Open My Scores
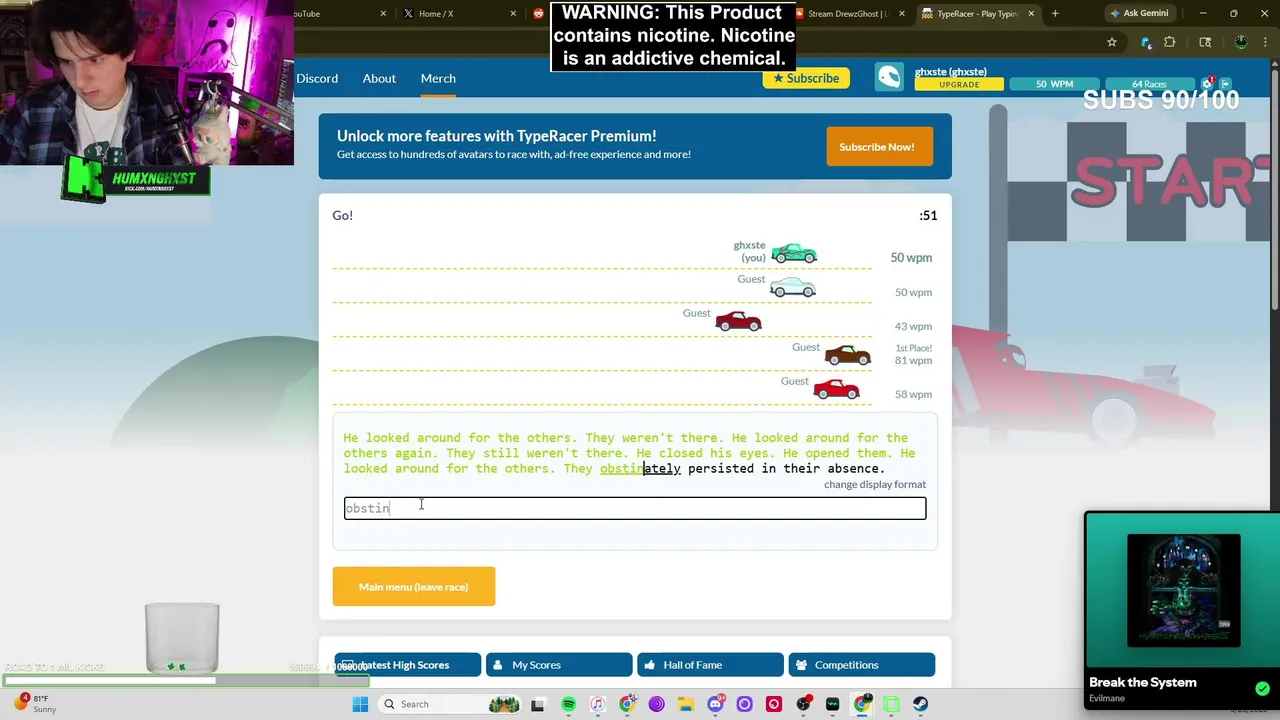 (x=559, y=665)
